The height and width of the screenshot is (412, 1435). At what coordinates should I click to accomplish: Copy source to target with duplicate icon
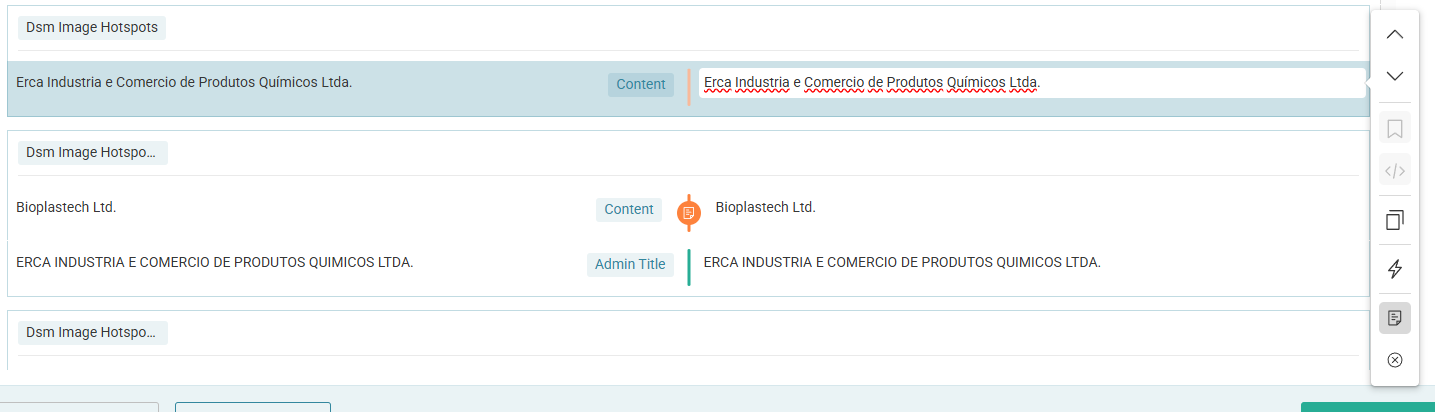1395,220
